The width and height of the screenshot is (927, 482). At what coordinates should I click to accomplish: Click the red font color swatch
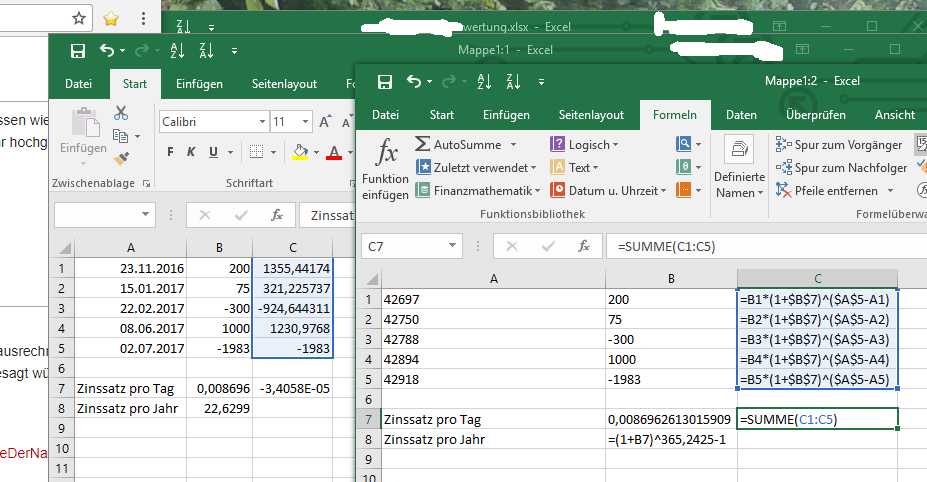[x=334, y=153]
